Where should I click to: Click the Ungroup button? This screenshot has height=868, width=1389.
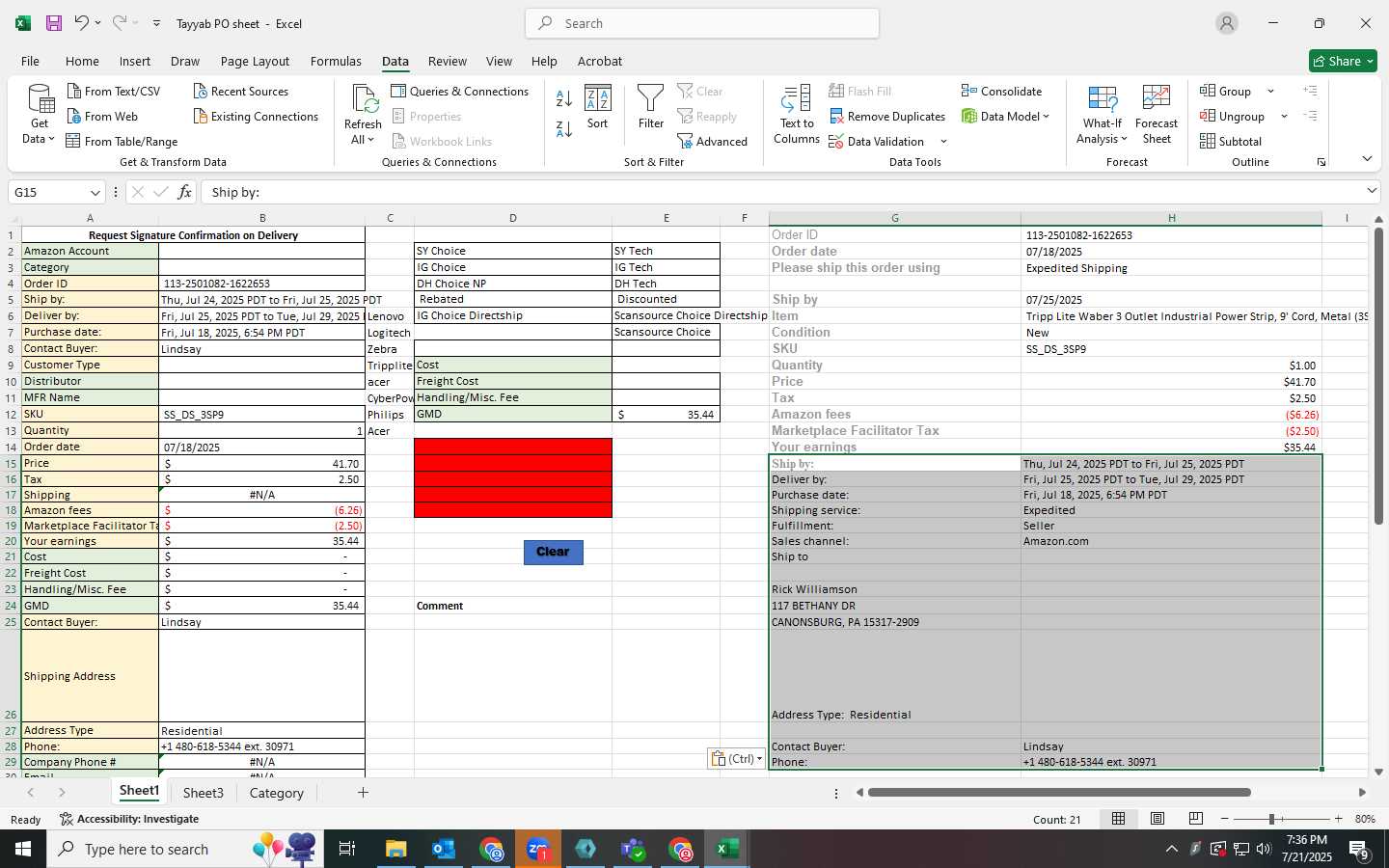1232,116
